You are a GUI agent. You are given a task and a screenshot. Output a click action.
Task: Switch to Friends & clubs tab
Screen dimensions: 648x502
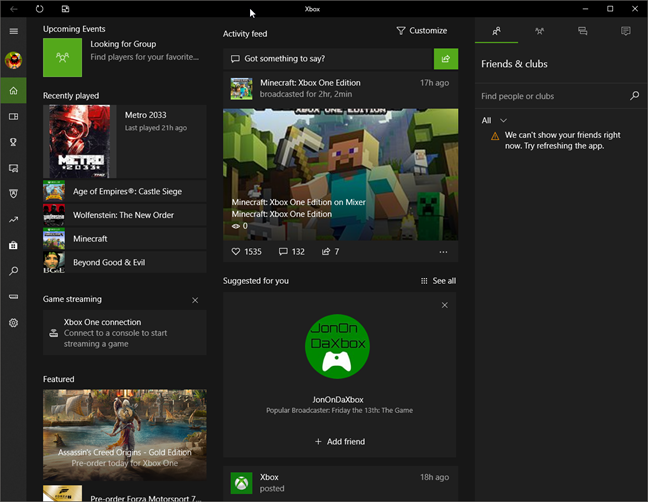[496, 31]
